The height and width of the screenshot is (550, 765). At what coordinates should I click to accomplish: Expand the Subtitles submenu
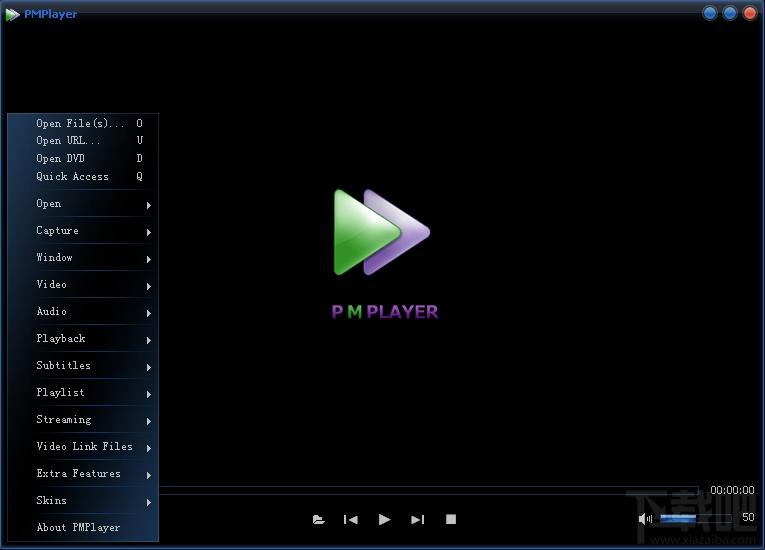(83, 365)
